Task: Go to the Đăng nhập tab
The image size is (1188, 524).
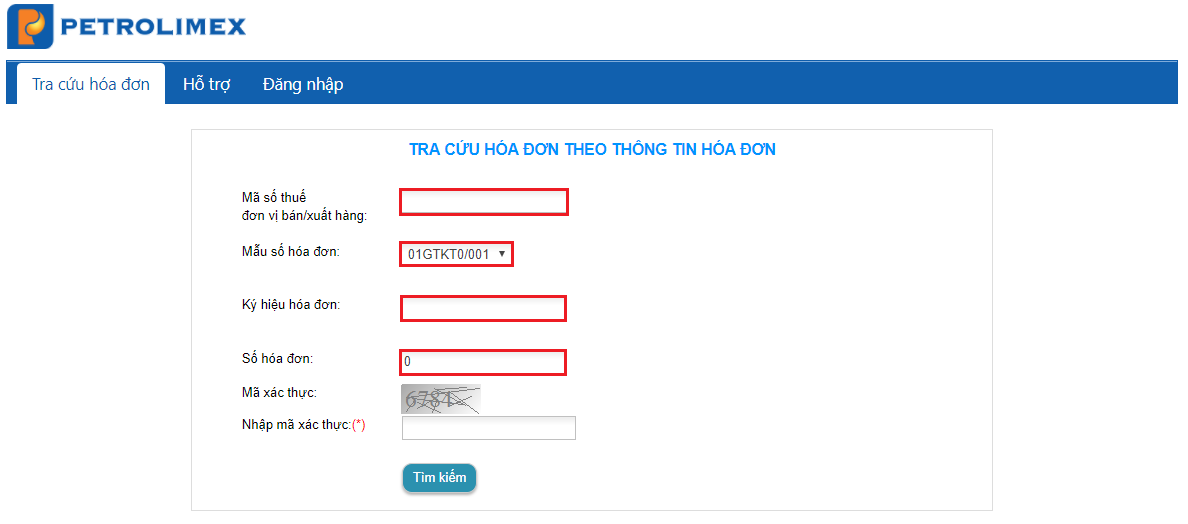Action: point(303,84)
